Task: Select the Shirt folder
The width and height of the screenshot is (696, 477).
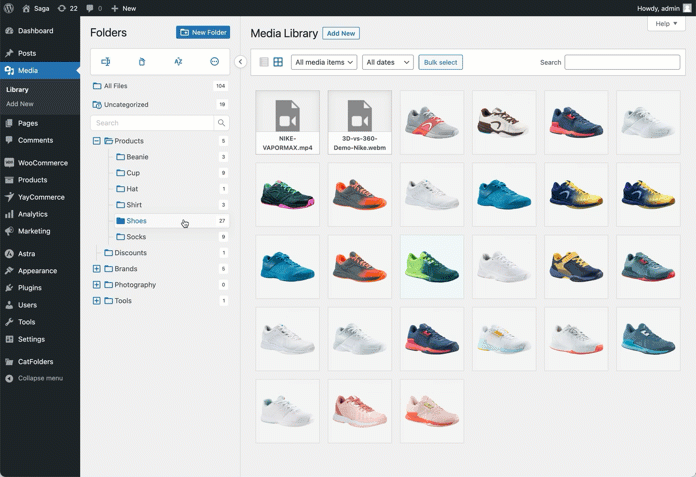Action: (x=172, y=205)
